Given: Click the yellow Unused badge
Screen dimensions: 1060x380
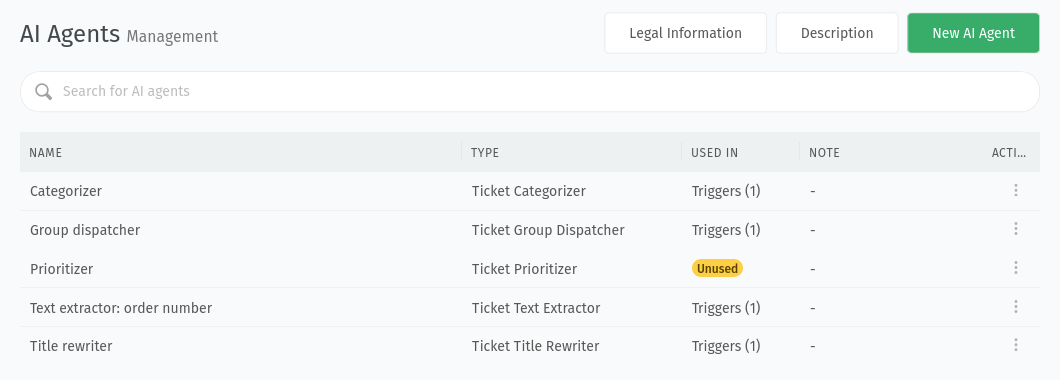Looking at the screenshot, I should 717,268.
